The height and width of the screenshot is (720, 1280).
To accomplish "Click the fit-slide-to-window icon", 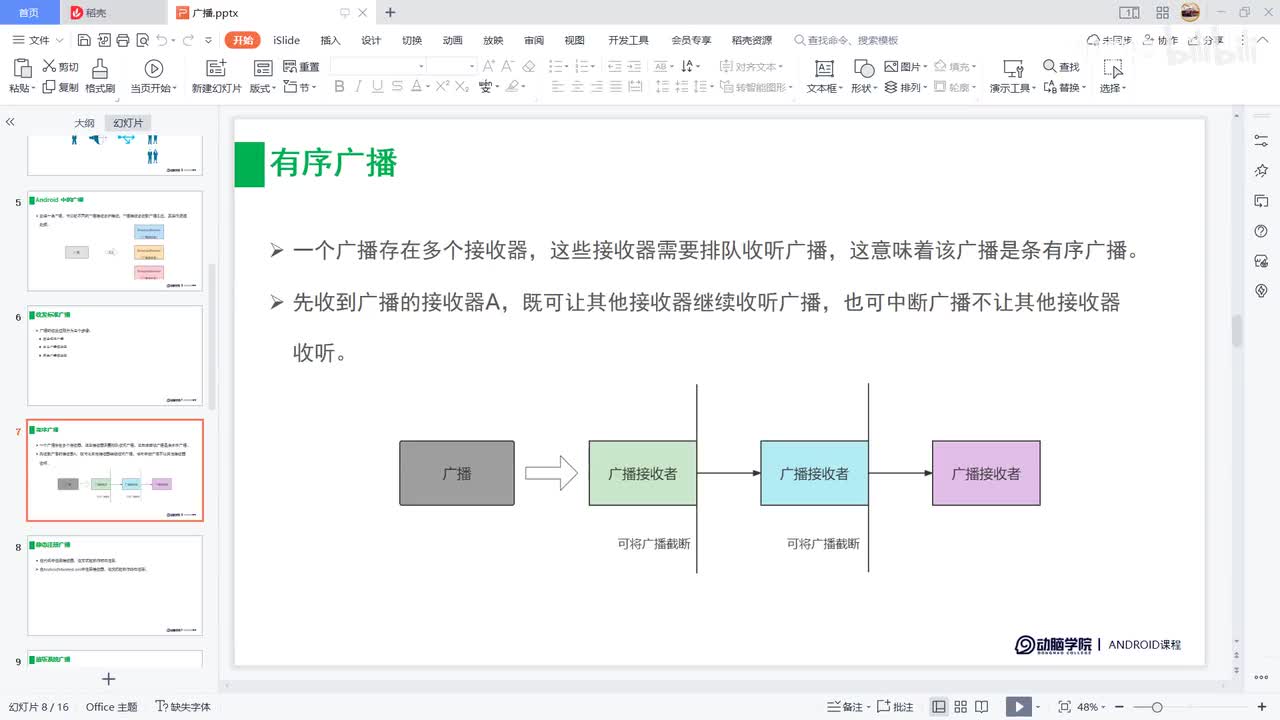I will pos(1064,707).
